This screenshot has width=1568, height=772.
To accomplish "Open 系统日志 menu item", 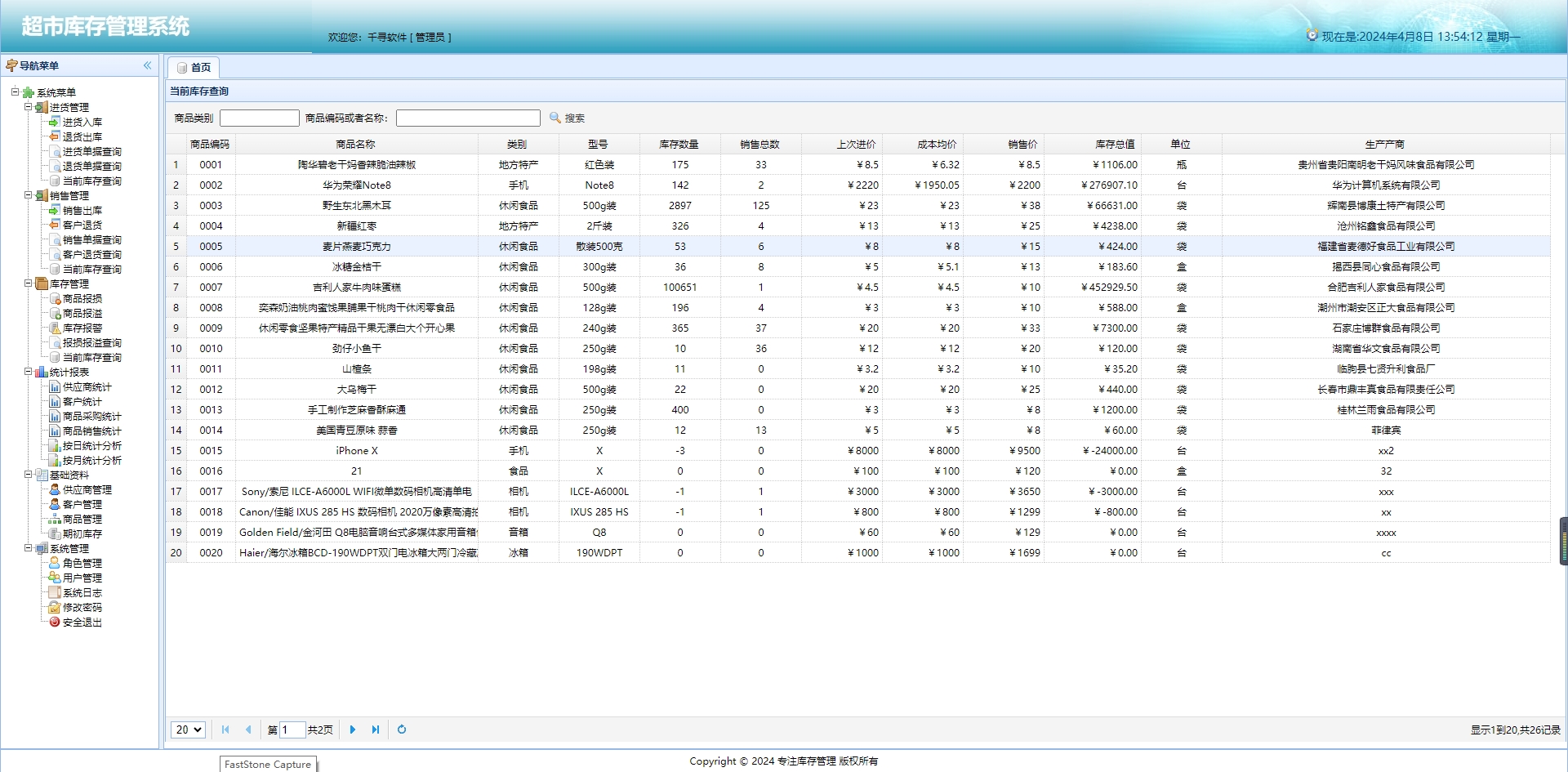I will point(82,592).
